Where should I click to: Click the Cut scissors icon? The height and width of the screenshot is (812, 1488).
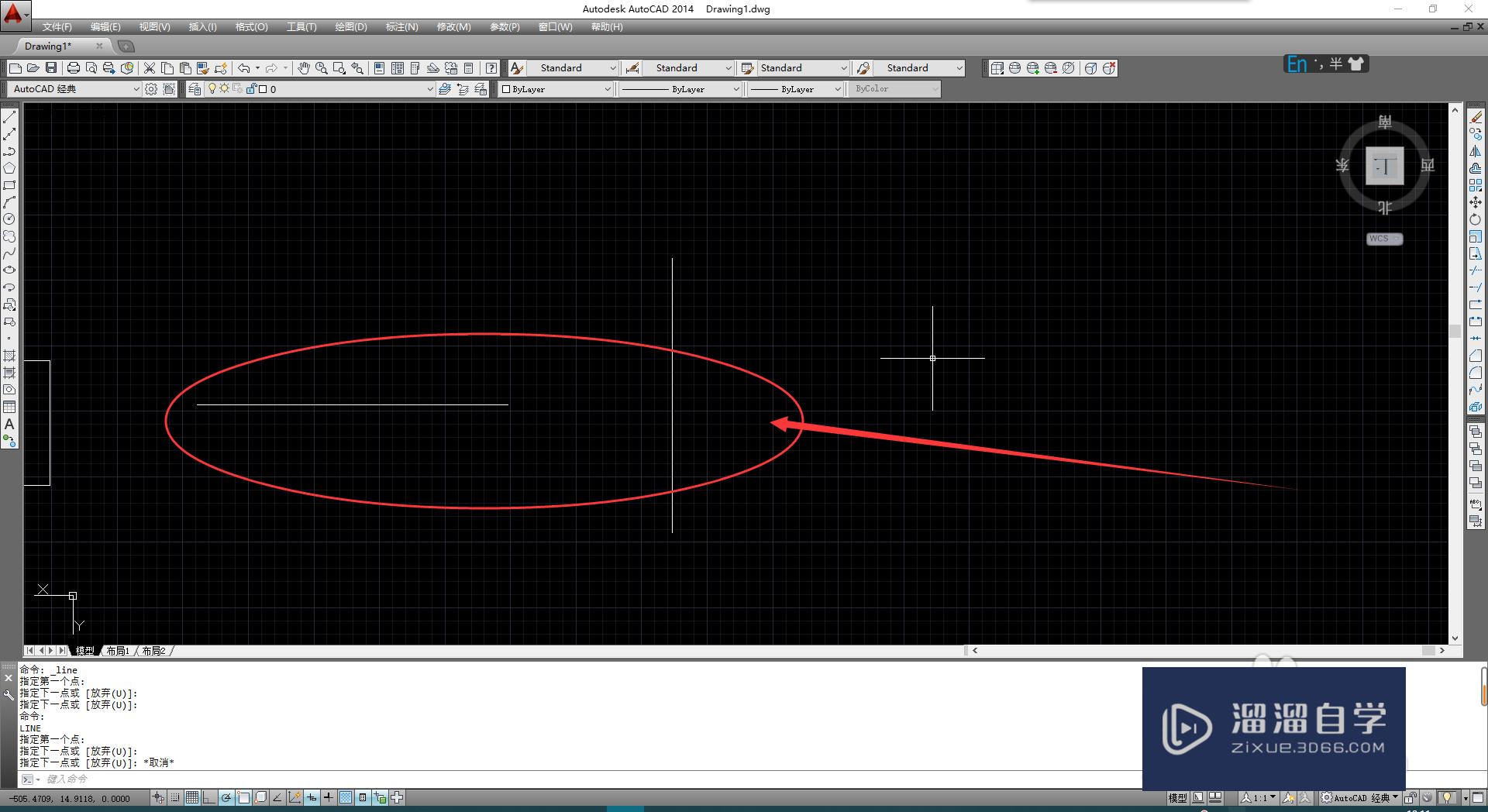[150, 68]
